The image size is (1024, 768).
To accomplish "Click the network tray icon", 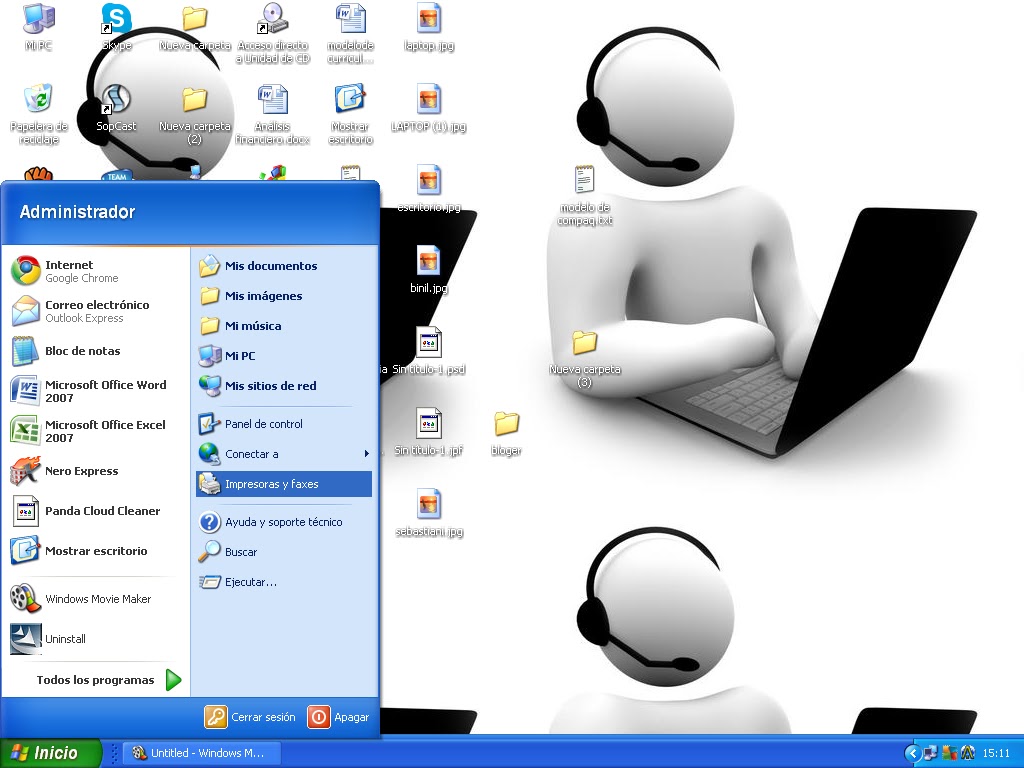I will 930,754.
